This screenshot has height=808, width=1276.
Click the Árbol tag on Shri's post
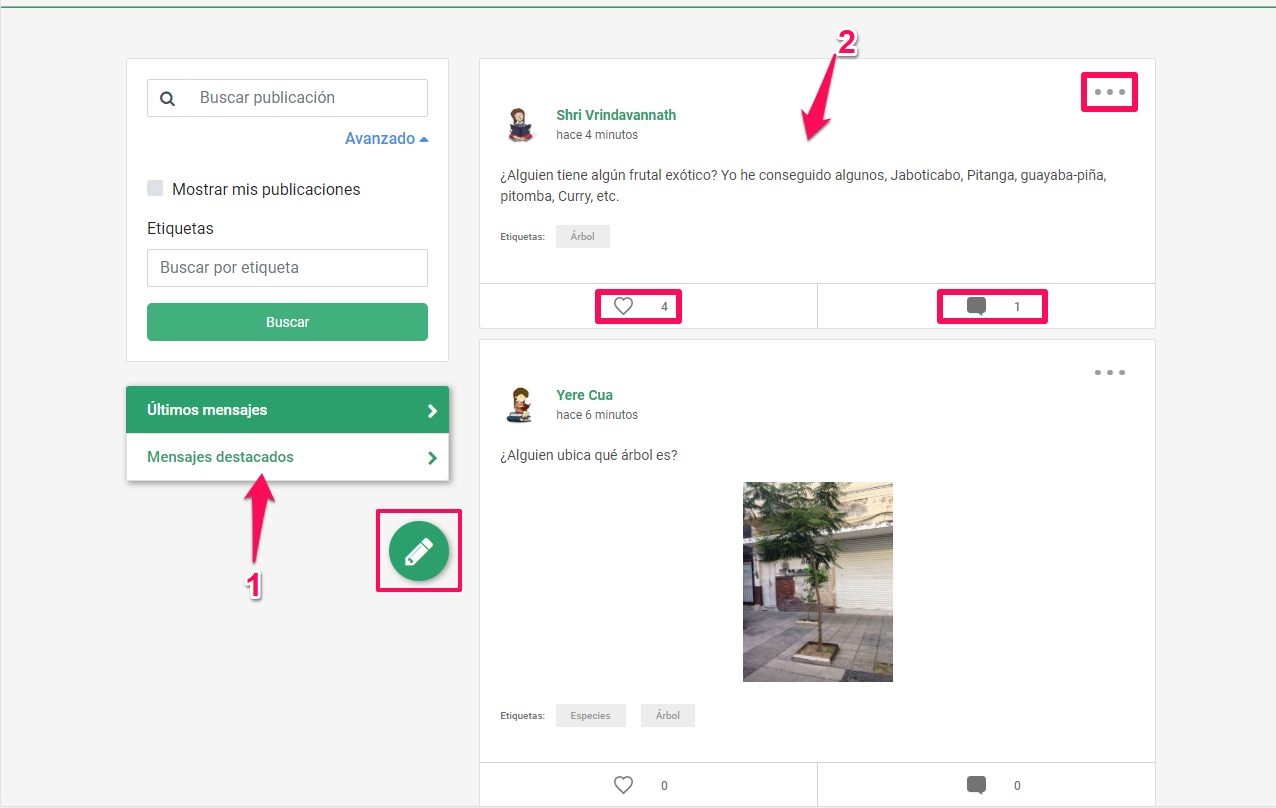click(x=583, y=237)
